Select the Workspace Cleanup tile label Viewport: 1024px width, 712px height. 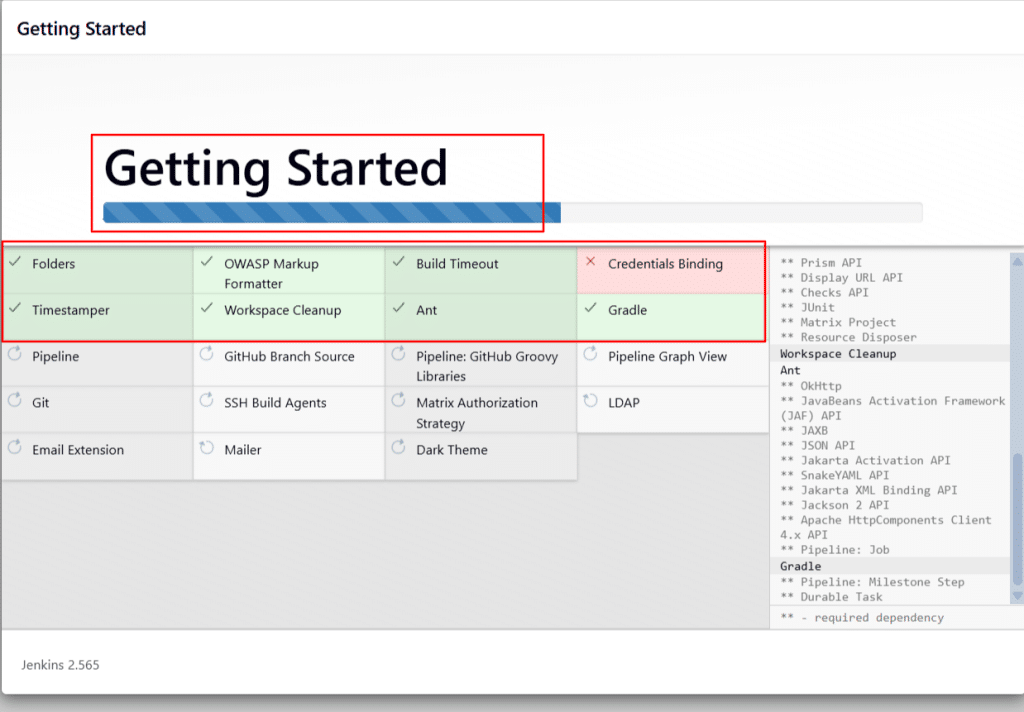point(283,310)
